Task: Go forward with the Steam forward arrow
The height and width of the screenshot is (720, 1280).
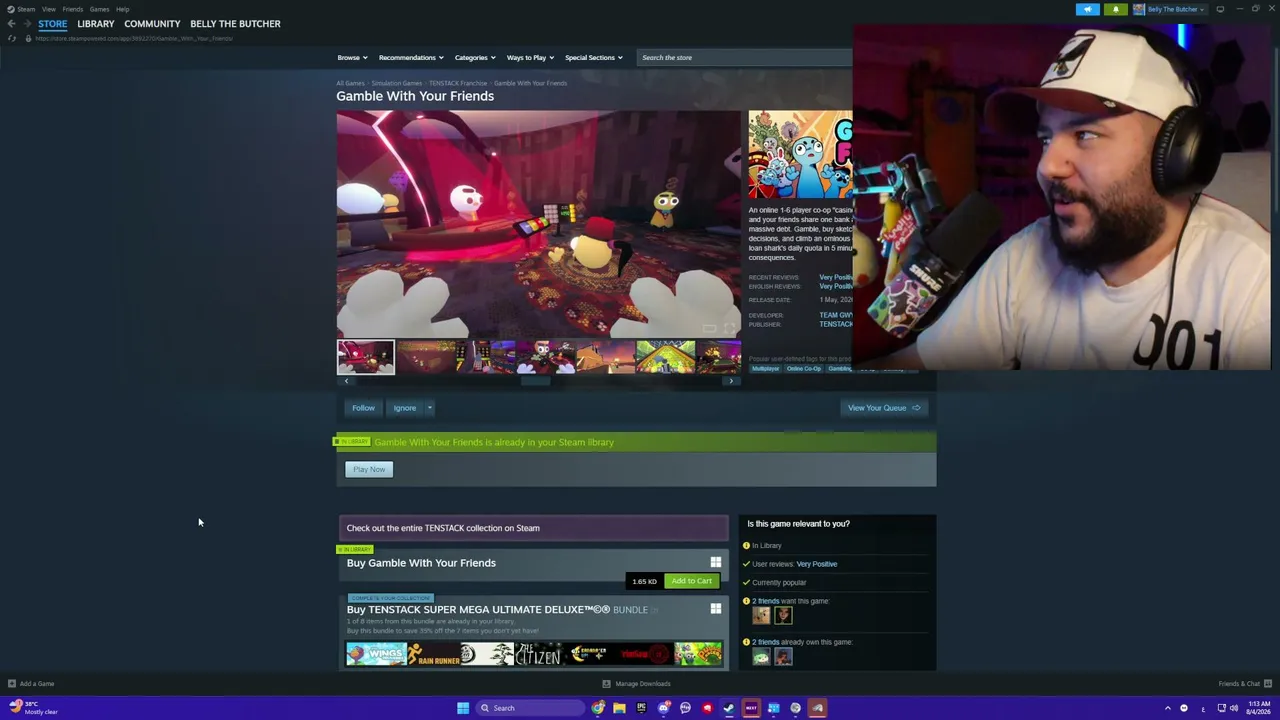Action: [x=26, y=24]
